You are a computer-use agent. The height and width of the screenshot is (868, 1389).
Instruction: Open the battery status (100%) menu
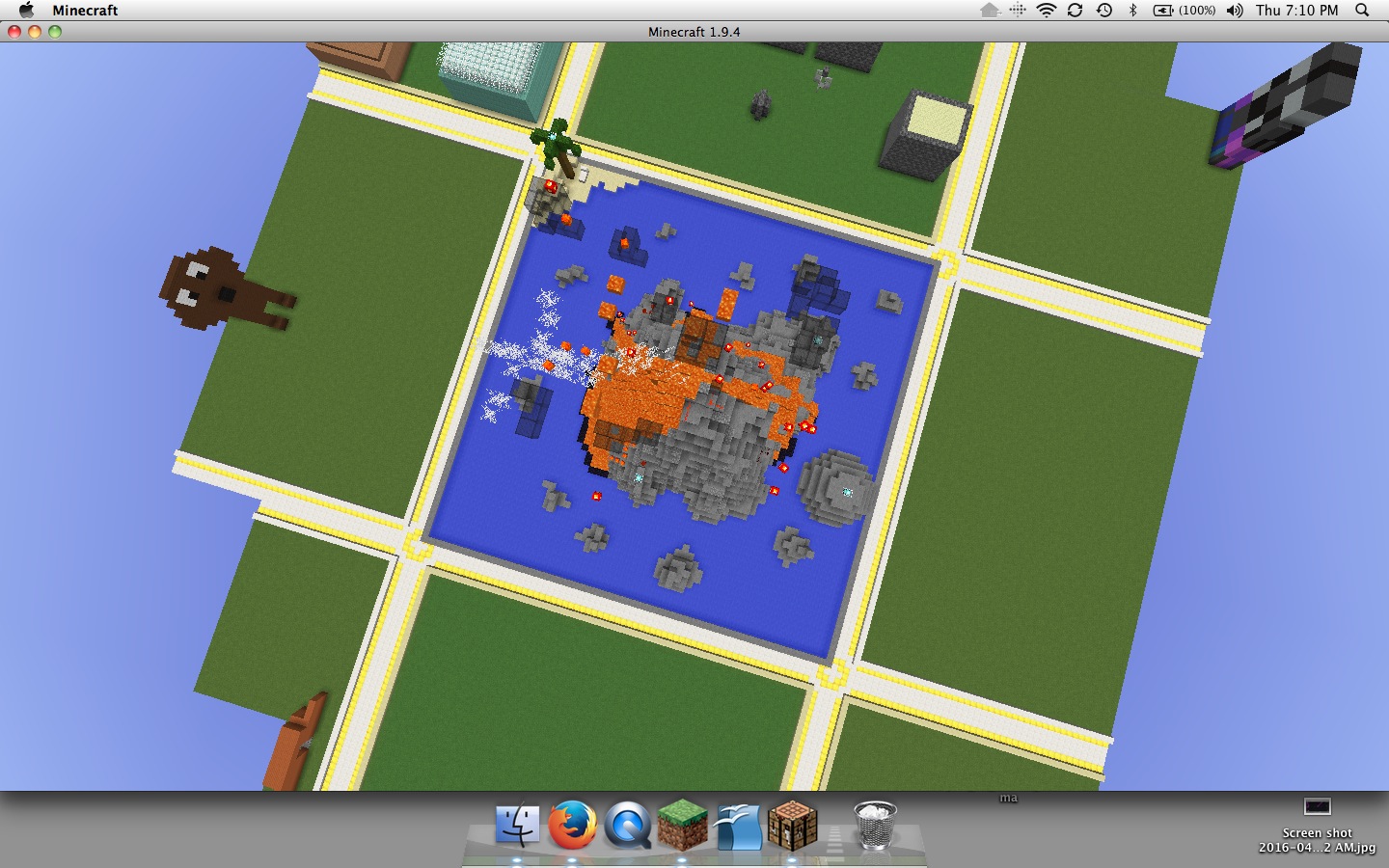point(1185,10)
